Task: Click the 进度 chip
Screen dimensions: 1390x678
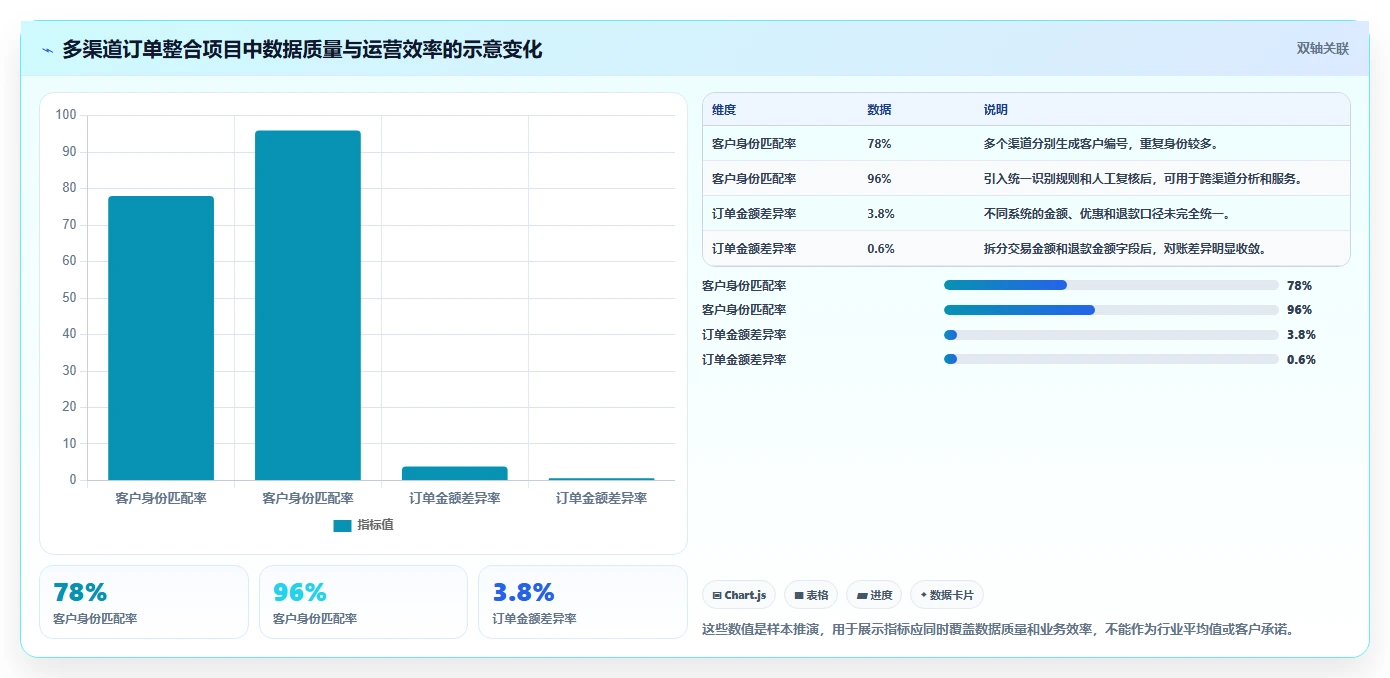Action: (x=874, y=595)
